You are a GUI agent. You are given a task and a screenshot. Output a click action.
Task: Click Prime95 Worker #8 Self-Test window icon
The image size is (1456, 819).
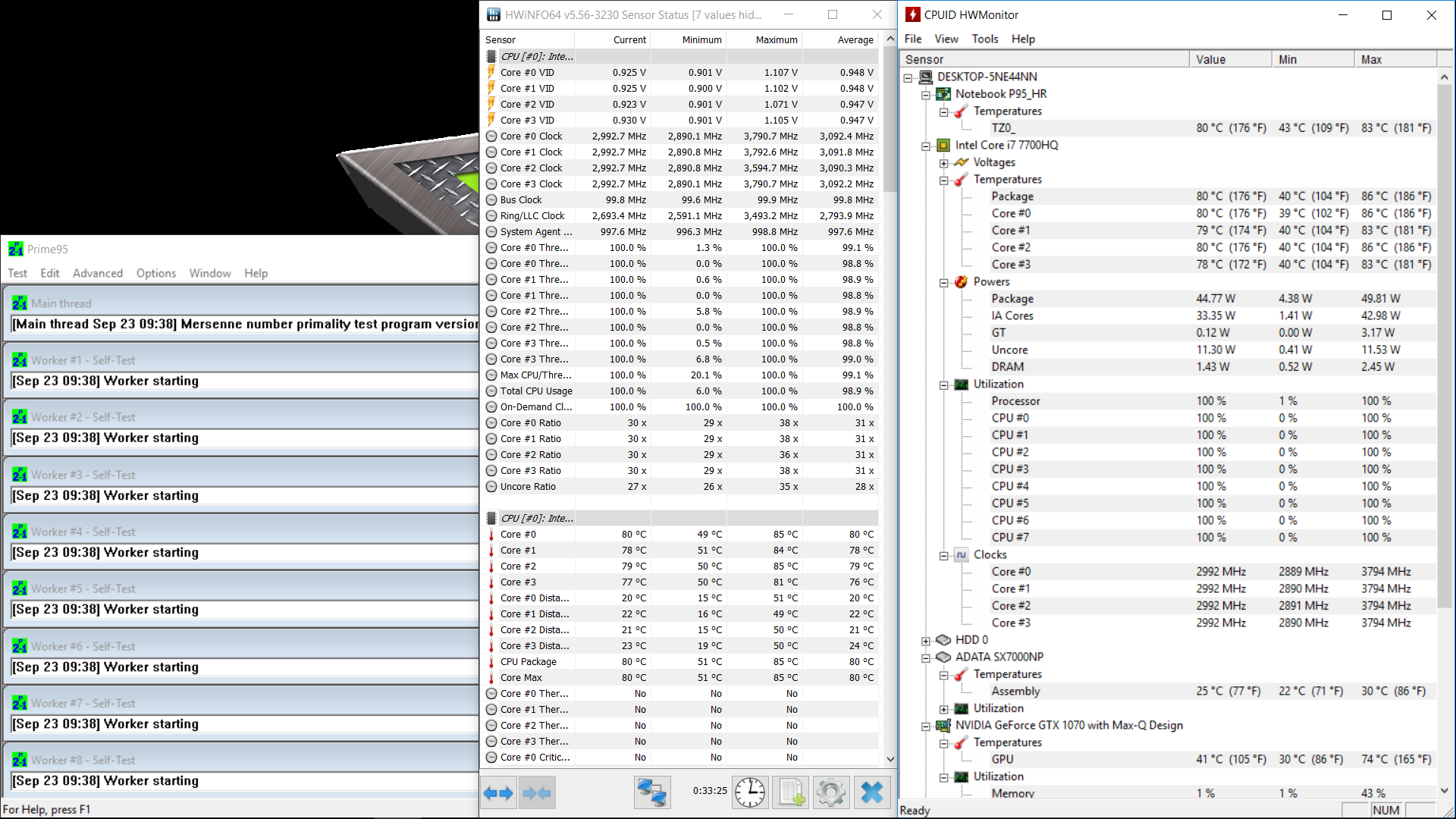(20, 760)
